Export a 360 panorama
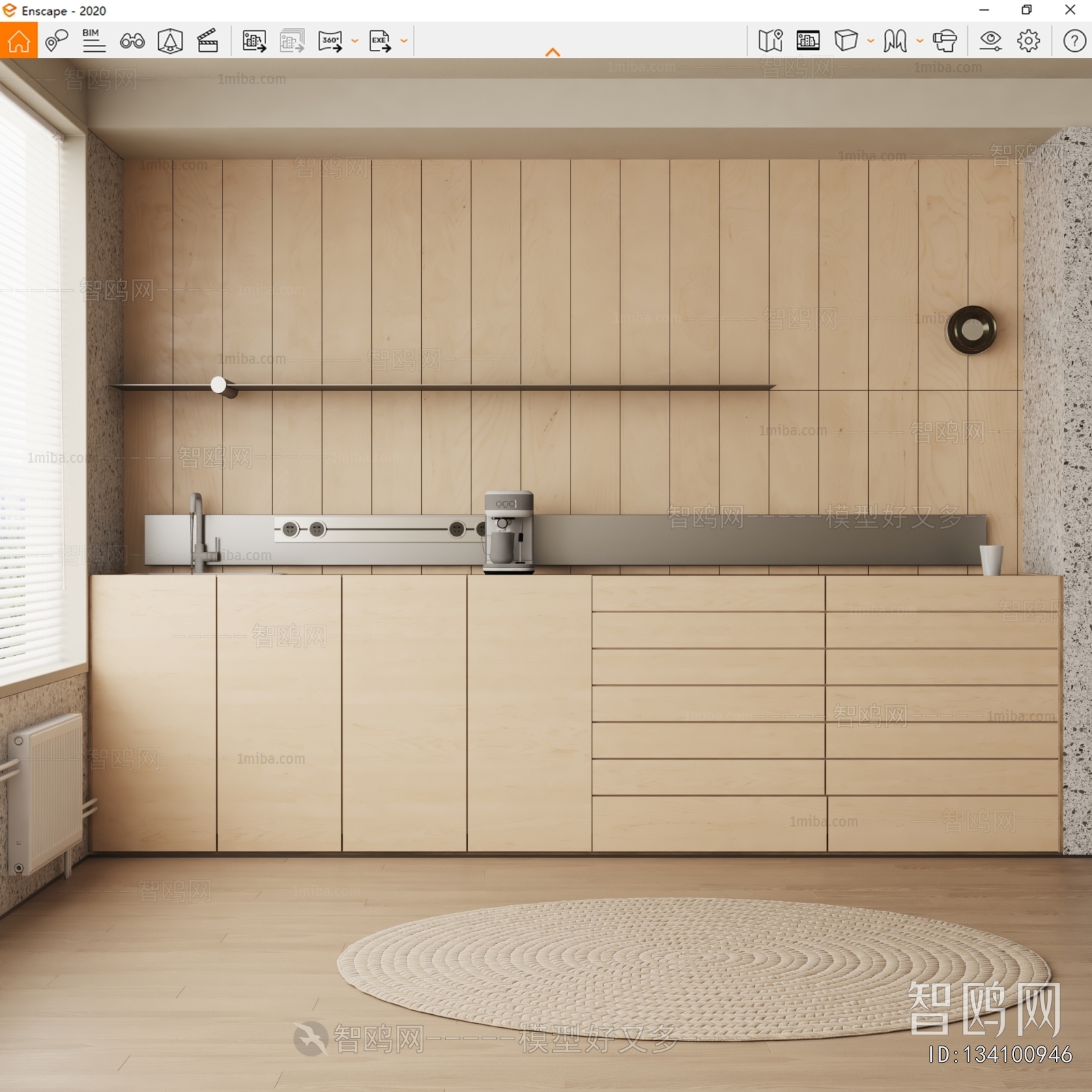1092x1092 pixels. click(330, 41)
